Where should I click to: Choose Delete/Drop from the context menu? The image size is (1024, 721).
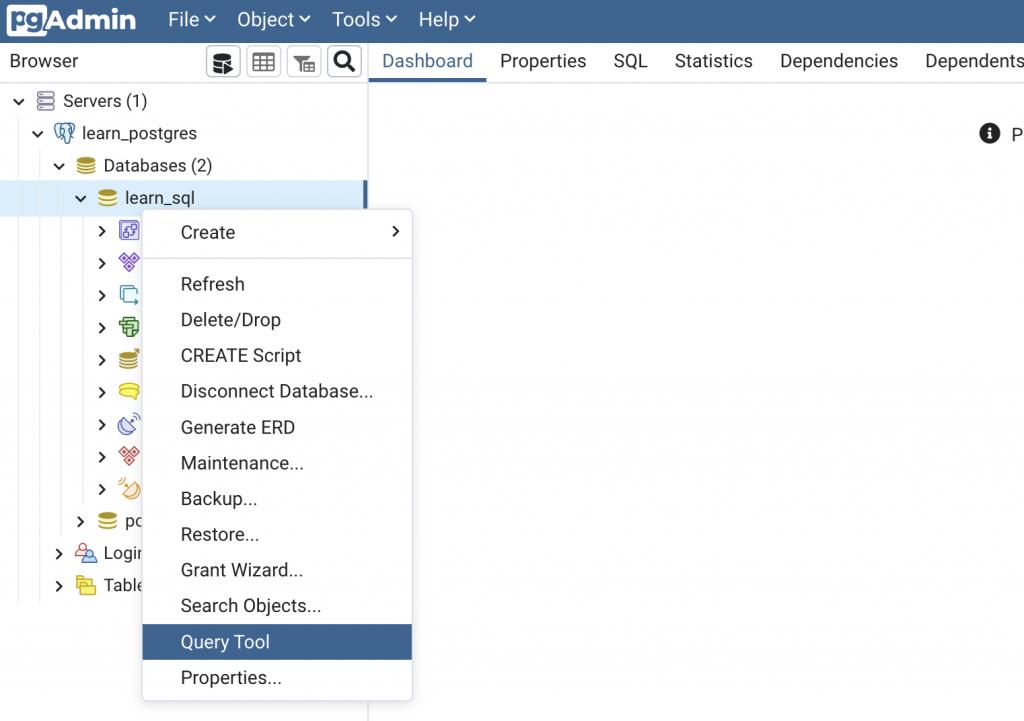[277, 320]
